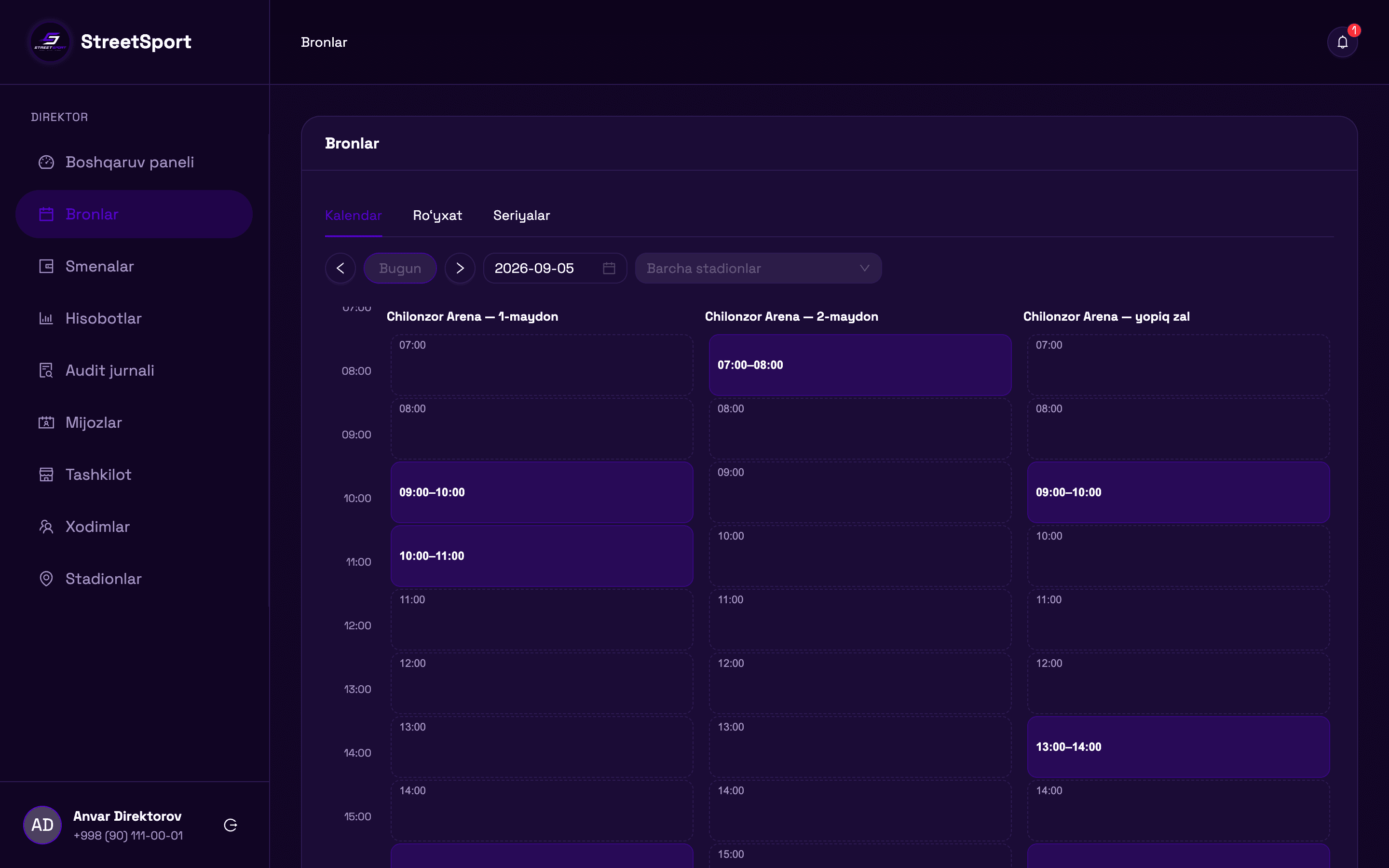Click the Xodimlar team icon
This screenshot has width=1389, height=868.
click(x=46, y=527)
